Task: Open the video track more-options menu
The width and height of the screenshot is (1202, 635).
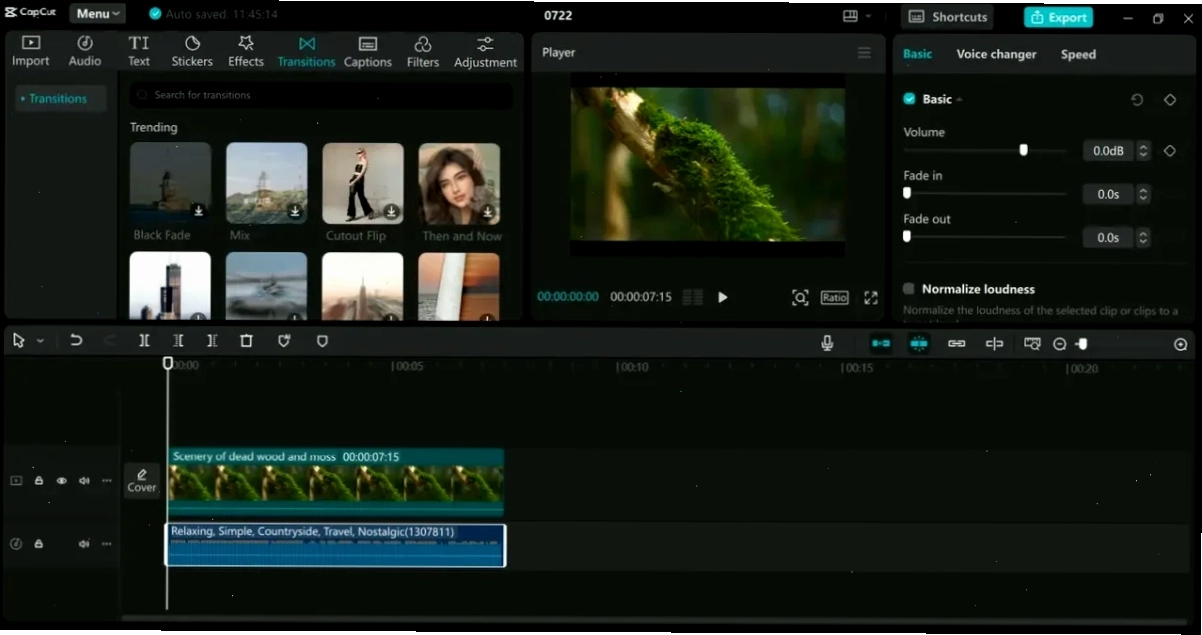Action: [x=107, y=481]
